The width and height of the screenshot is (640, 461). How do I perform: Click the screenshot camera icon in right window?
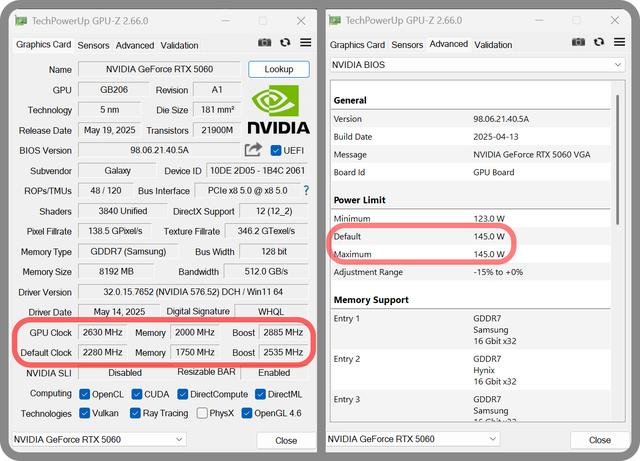[x=578, y=42]
